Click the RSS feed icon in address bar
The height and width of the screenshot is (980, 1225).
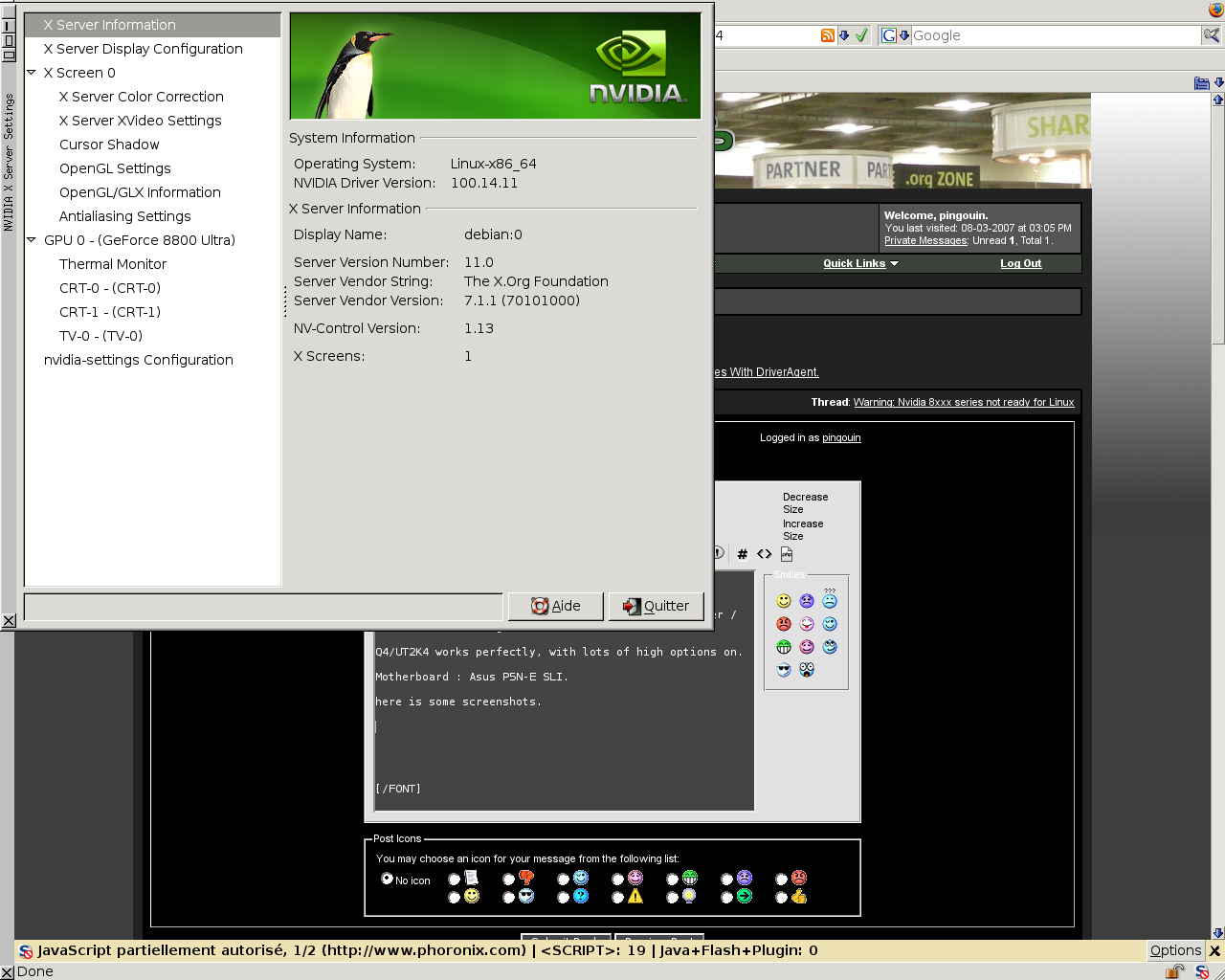coord(828,35)
